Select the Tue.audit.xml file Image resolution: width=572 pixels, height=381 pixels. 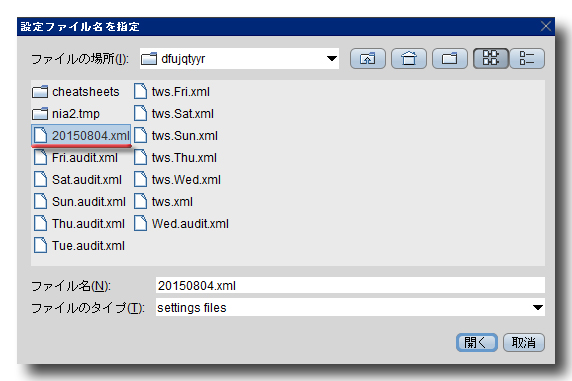point(79,246)
